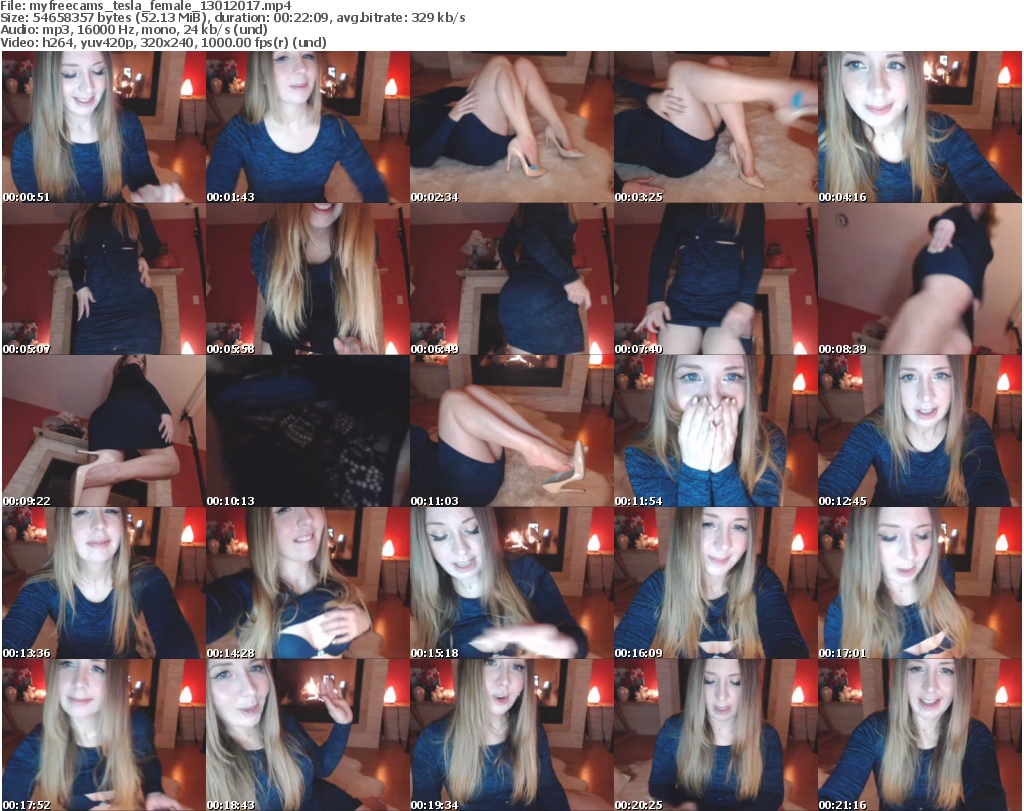The height and width of the screenshot is (811, 1024).
Task: Select the thumbnail stamped 00:00:51
Action: point(104,127)
